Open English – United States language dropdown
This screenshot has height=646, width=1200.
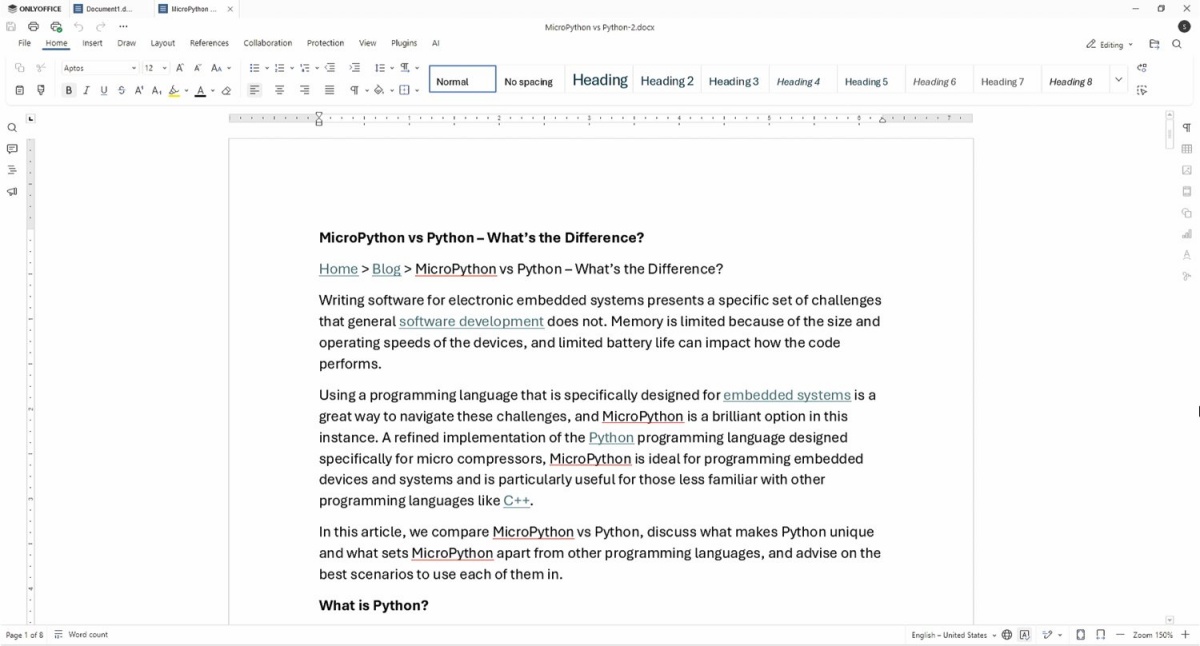tap(954, 635)
